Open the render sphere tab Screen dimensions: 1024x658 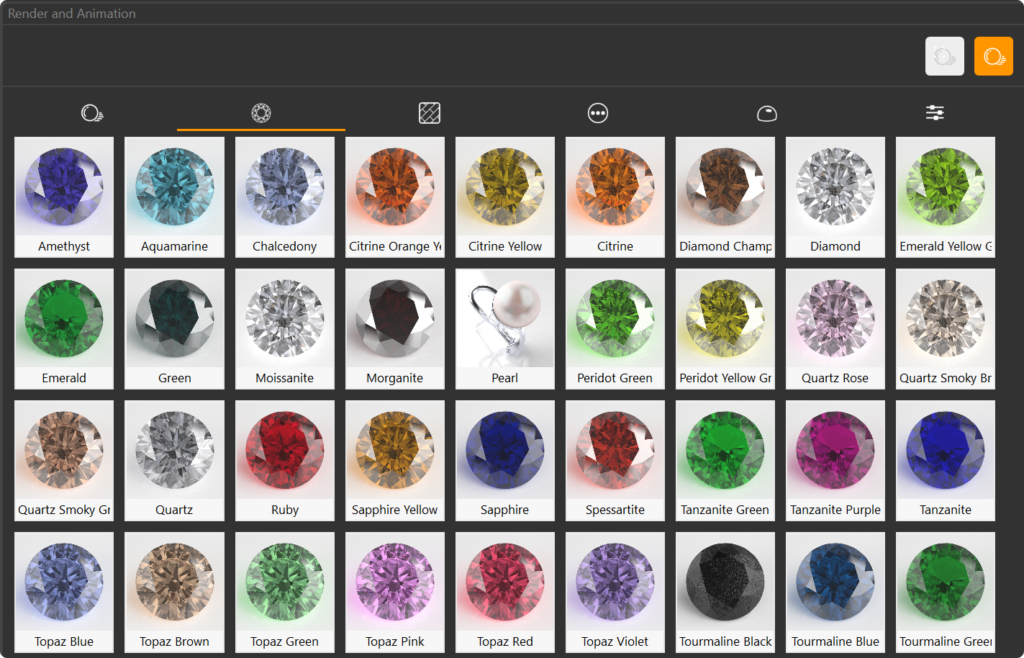[x=92, y=113]
